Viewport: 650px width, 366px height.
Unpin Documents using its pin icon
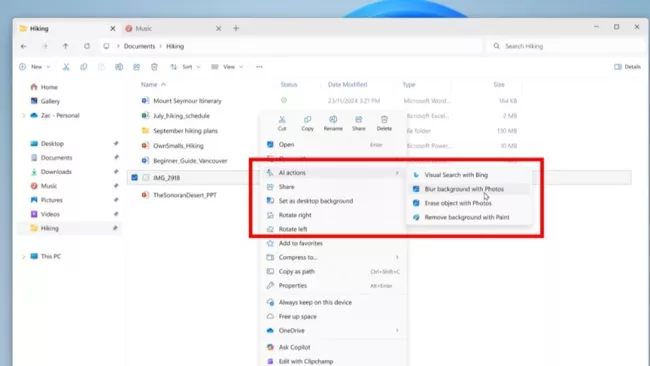[116, 158]
